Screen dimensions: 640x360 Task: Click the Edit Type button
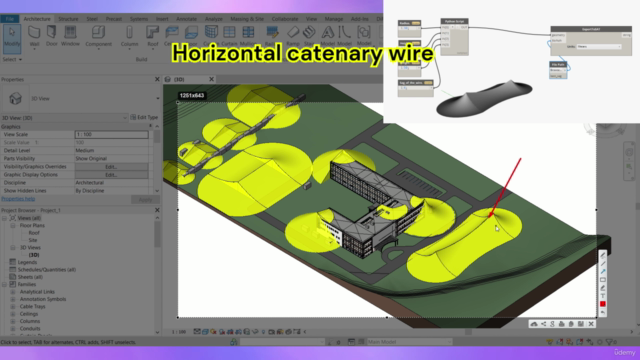(144, 118)
